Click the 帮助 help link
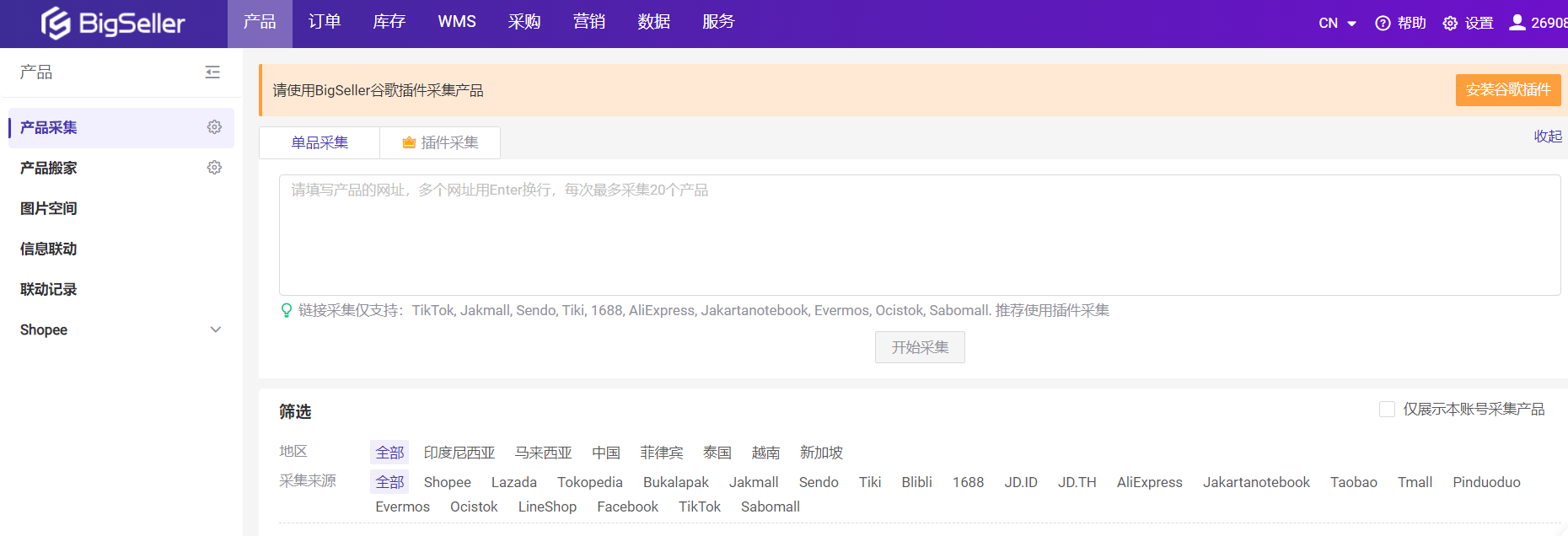 (1400, 23)
